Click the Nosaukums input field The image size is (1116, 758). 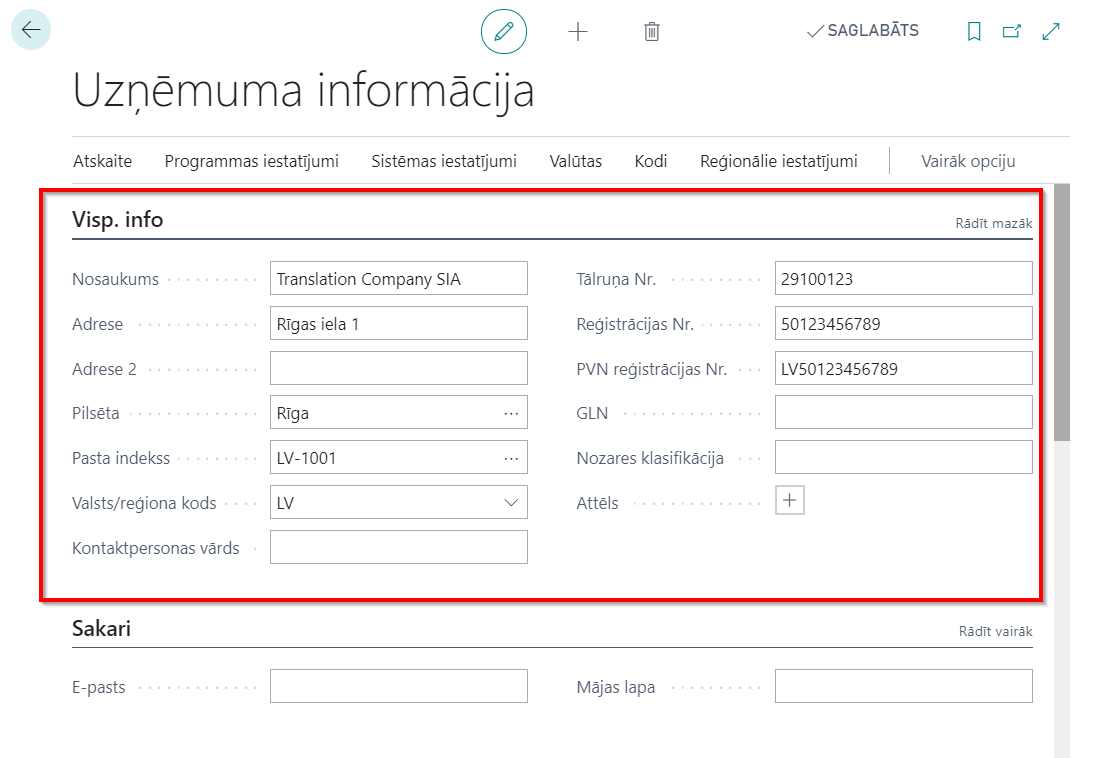pos(399,278)
